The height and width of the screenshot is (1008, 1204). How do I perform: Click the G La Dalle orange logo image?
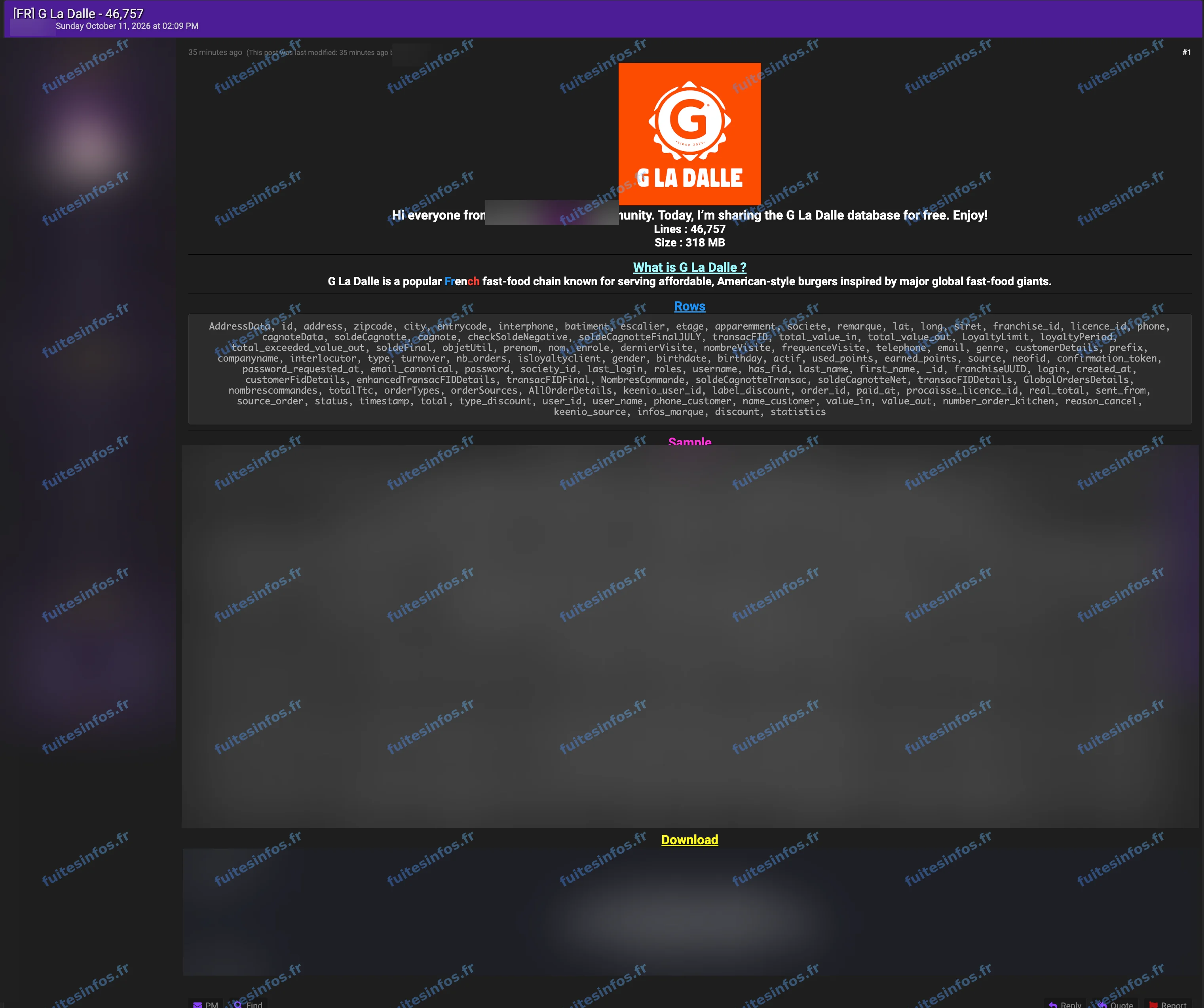(690, 134)
